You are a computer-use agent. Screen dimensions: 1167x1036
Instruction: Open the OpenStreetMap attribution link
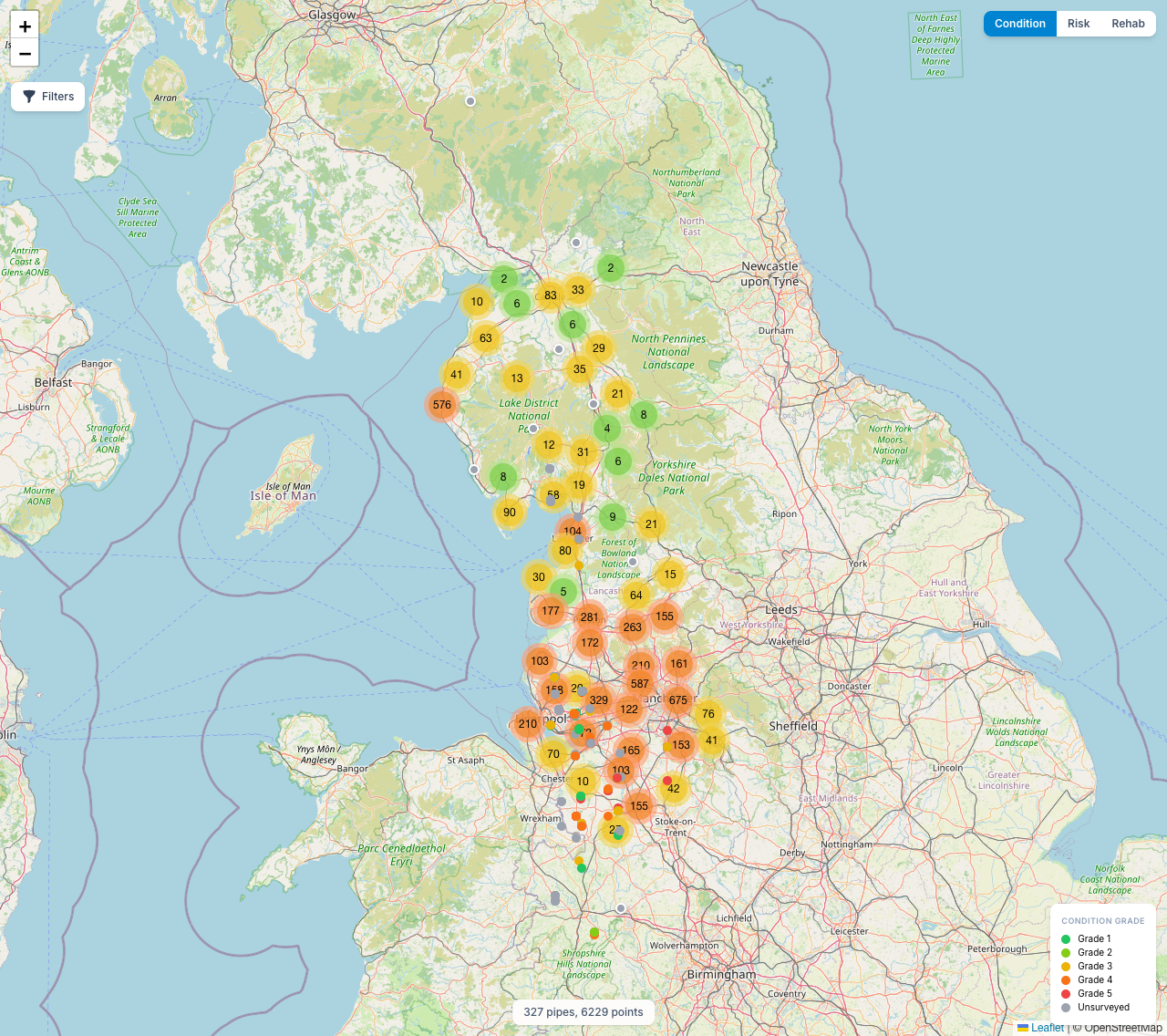(x=1123, y=1028)
